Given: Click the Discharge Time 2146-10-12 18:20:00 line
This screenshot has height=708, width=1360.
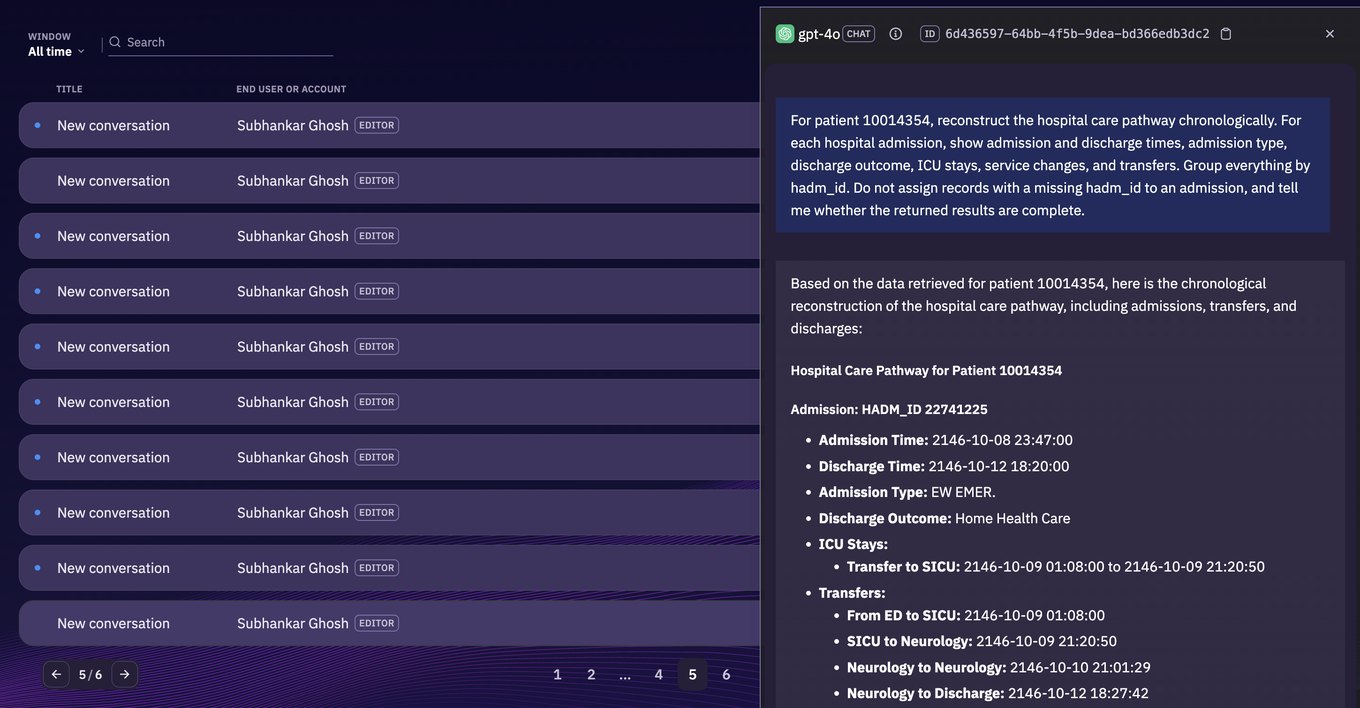Looking at the screenshot, I should tap(944, 466).
